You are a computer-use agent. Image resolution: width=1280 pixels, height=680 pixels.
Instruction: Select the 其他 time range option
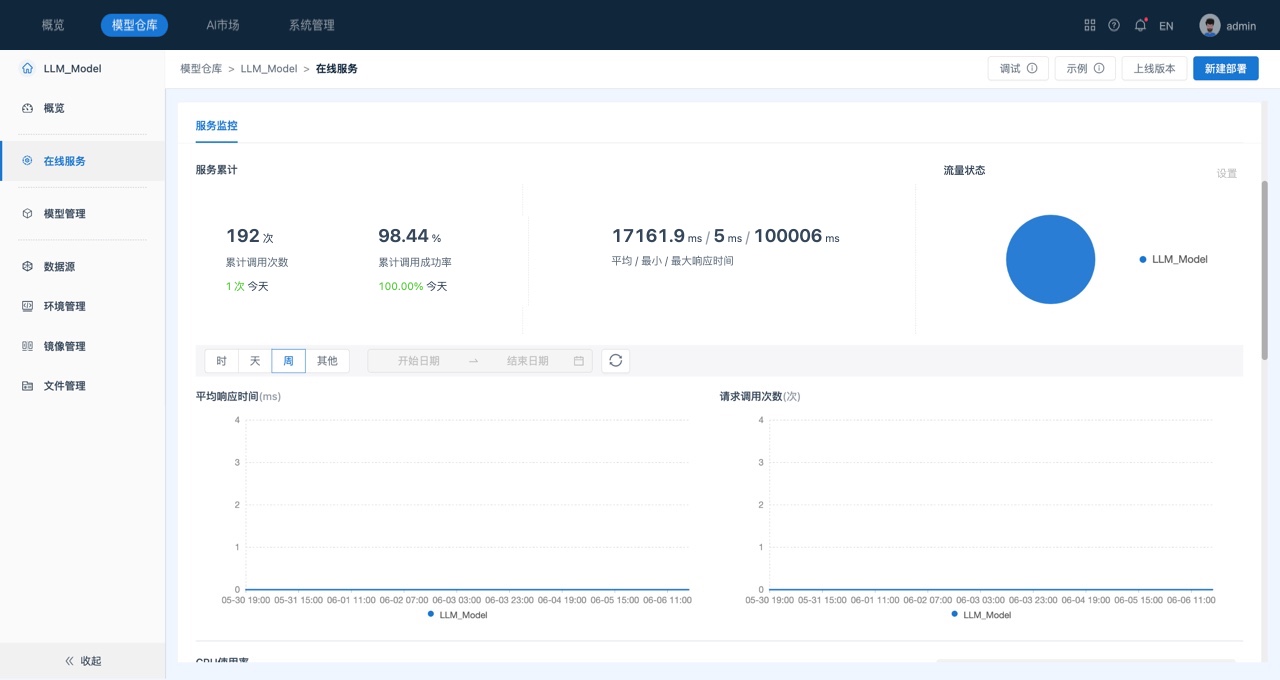point(327,361)
